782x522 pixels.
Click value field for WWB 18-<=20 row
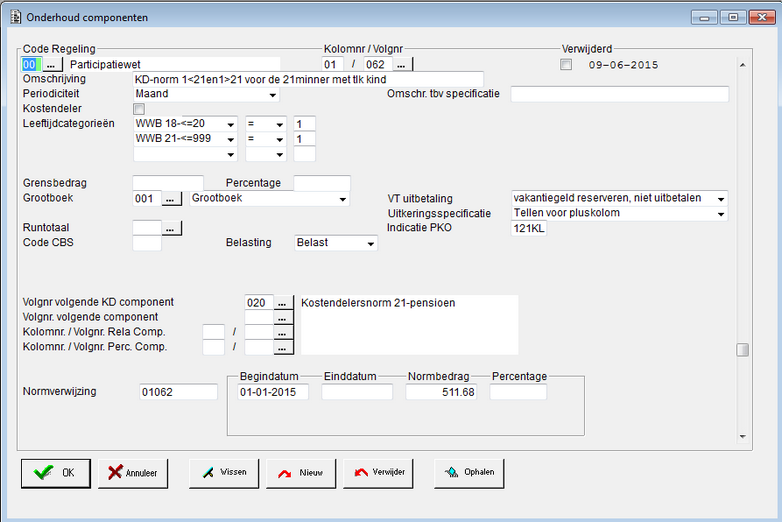304,124
